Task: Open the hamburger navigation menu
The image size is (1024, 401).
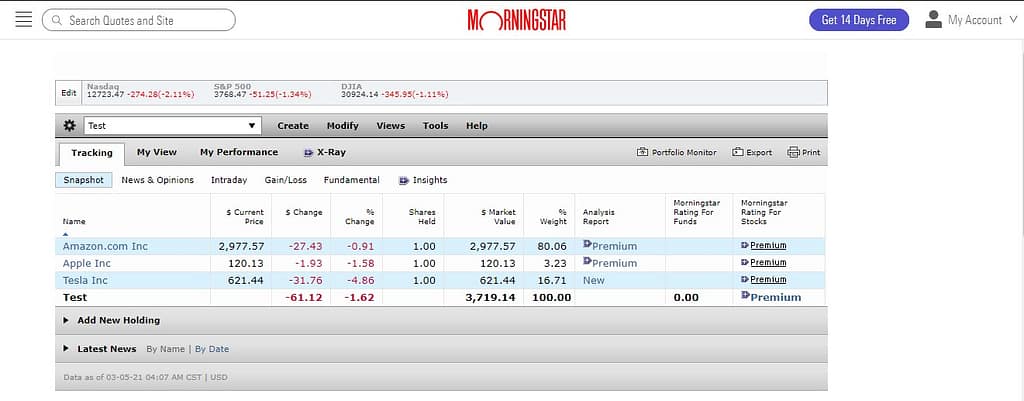Action: click(x=24, y=20)
